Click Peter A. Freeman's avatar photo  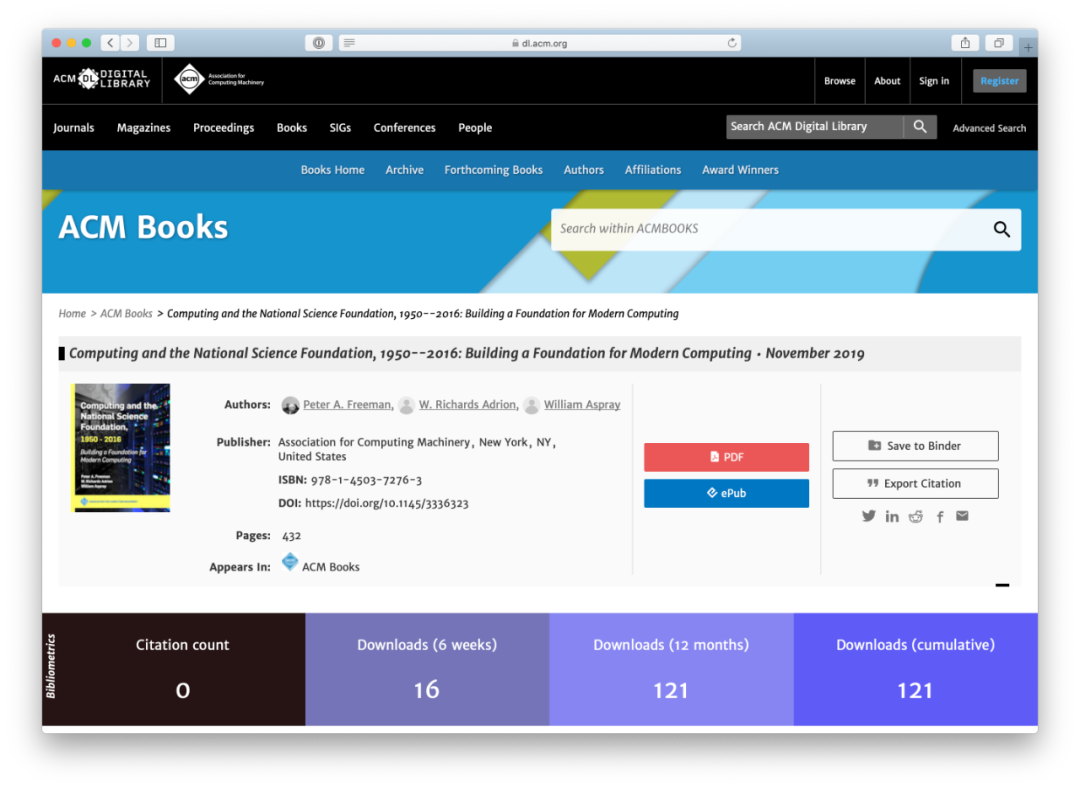point(290,406)
